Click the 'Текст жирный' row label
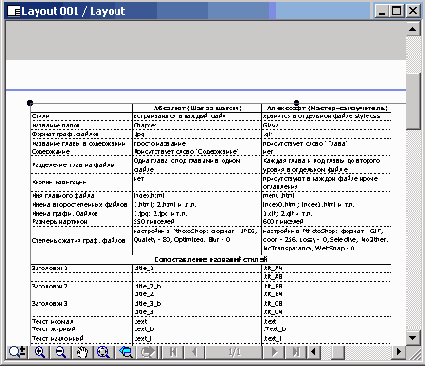425x366 pixels. pos(53,329)
